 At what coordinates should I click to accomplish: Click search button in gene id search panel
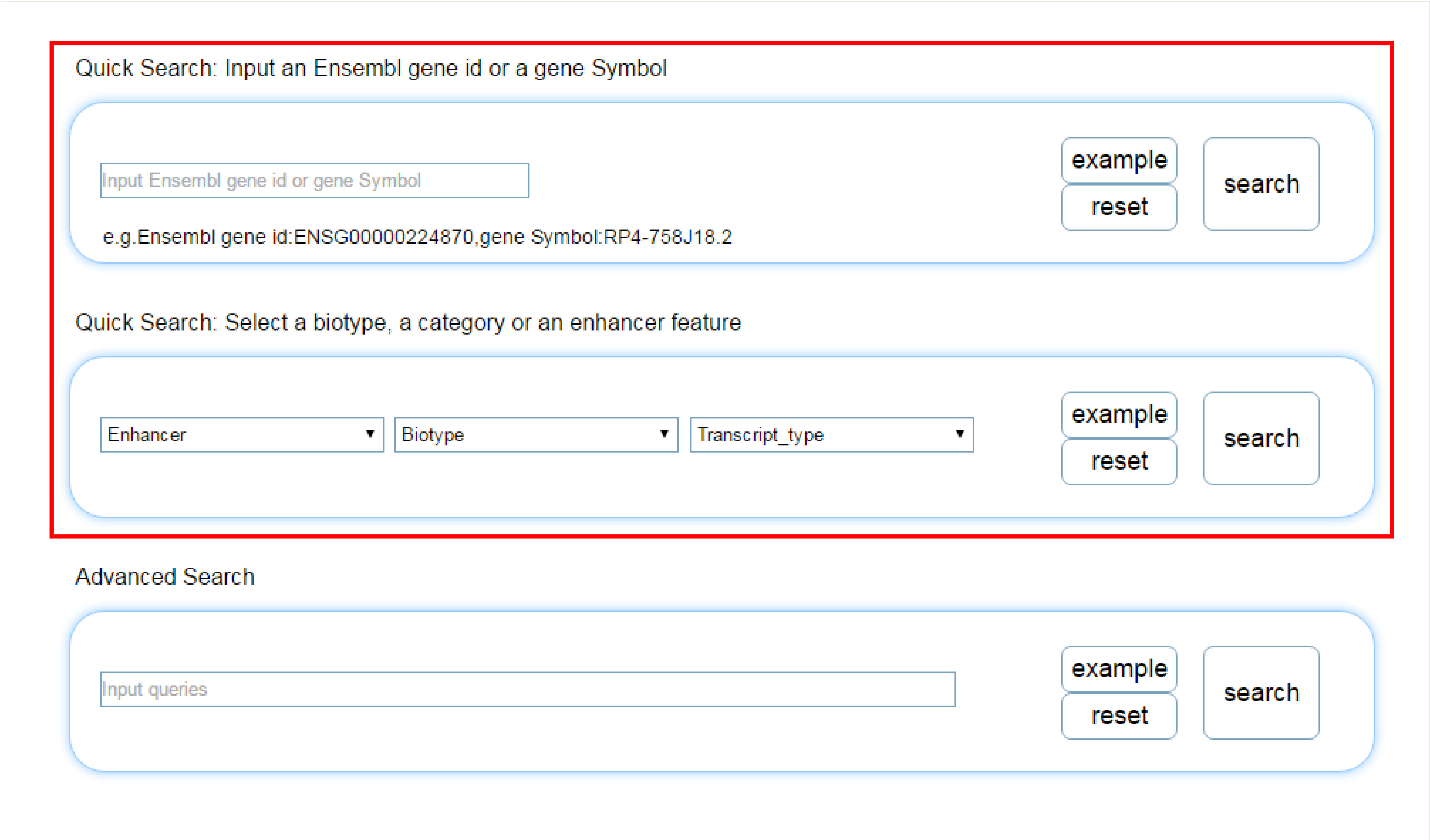click(1260, 184)
